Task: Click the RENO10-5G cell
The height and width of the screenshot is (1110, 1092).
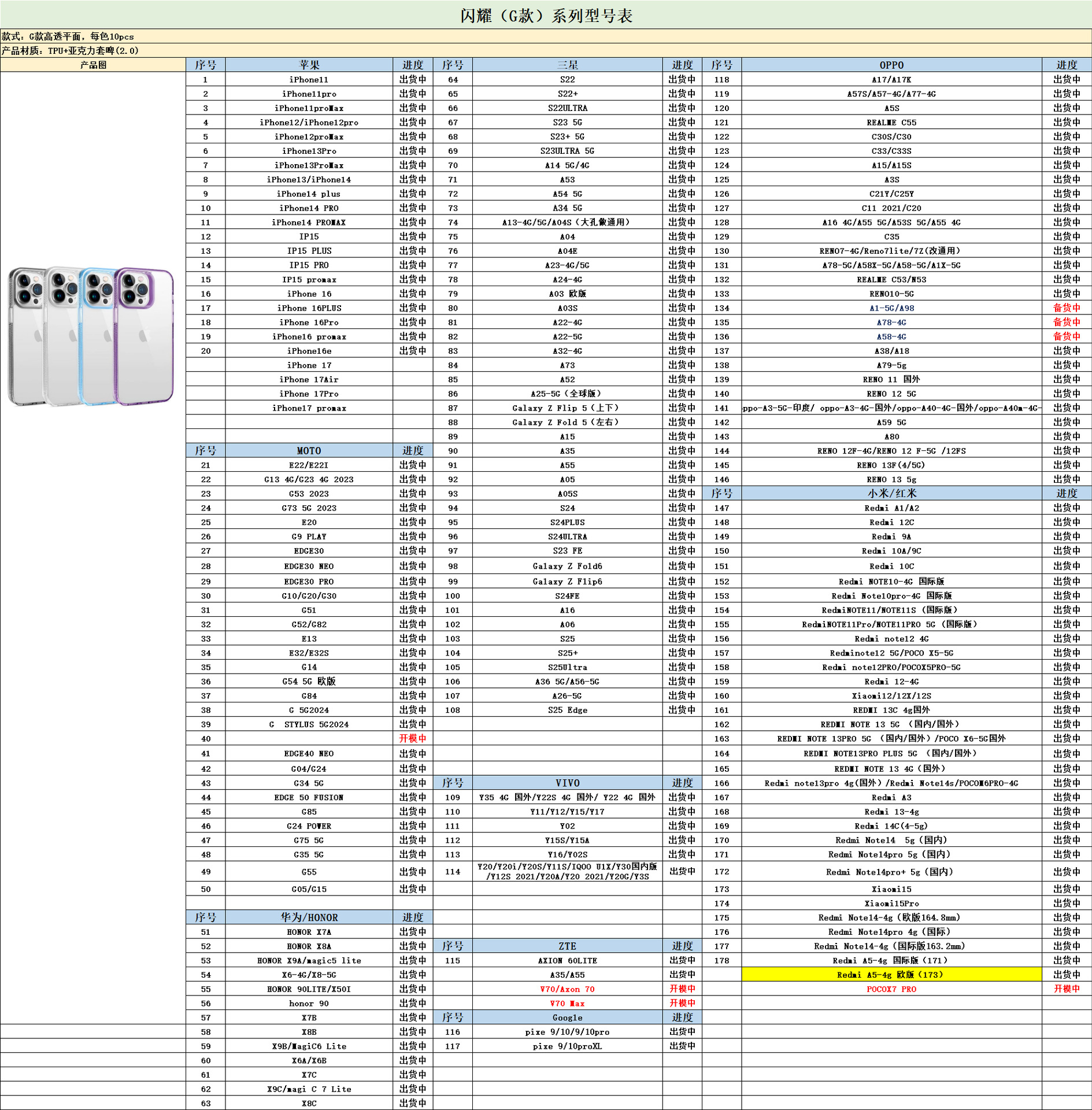Action: click(891, 294)
